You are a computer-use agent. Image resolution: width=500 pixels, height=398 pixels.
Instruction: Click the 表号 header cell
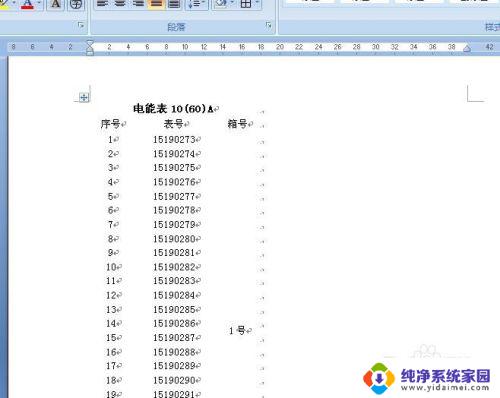tap(173, 124)
